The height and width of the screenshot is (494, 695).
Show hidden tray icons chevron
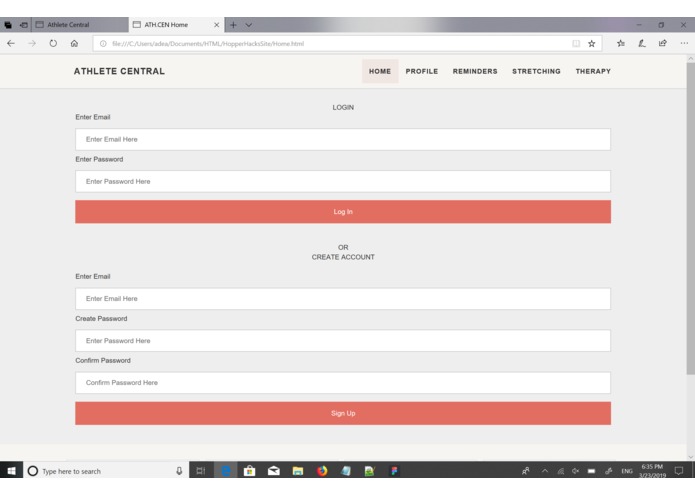click(545, 471)
